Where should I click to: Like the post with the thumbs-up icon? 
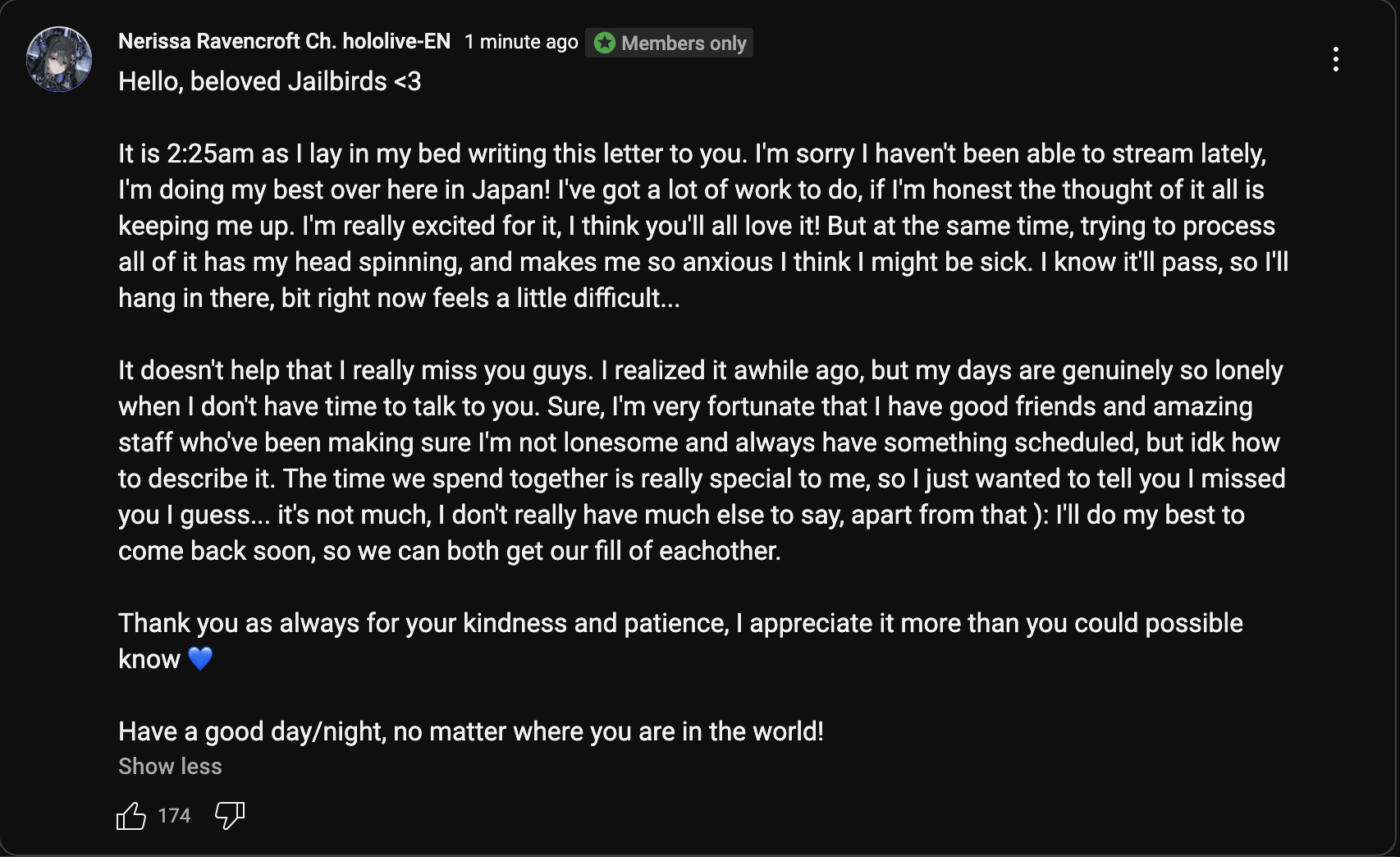[131, 816]
